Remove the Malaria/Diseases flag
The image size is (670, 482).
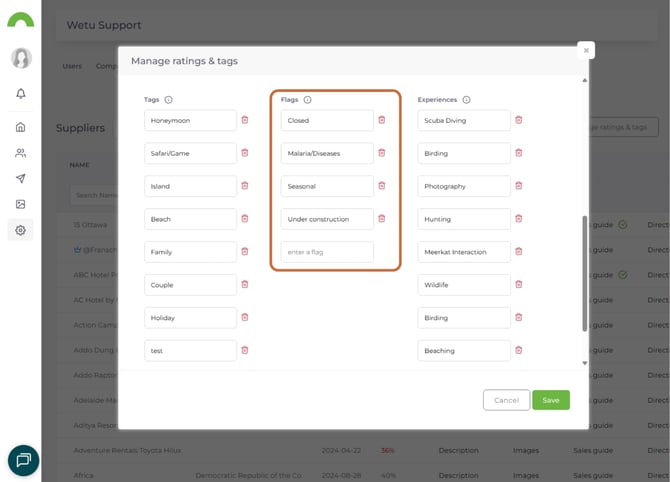(382, 153)
